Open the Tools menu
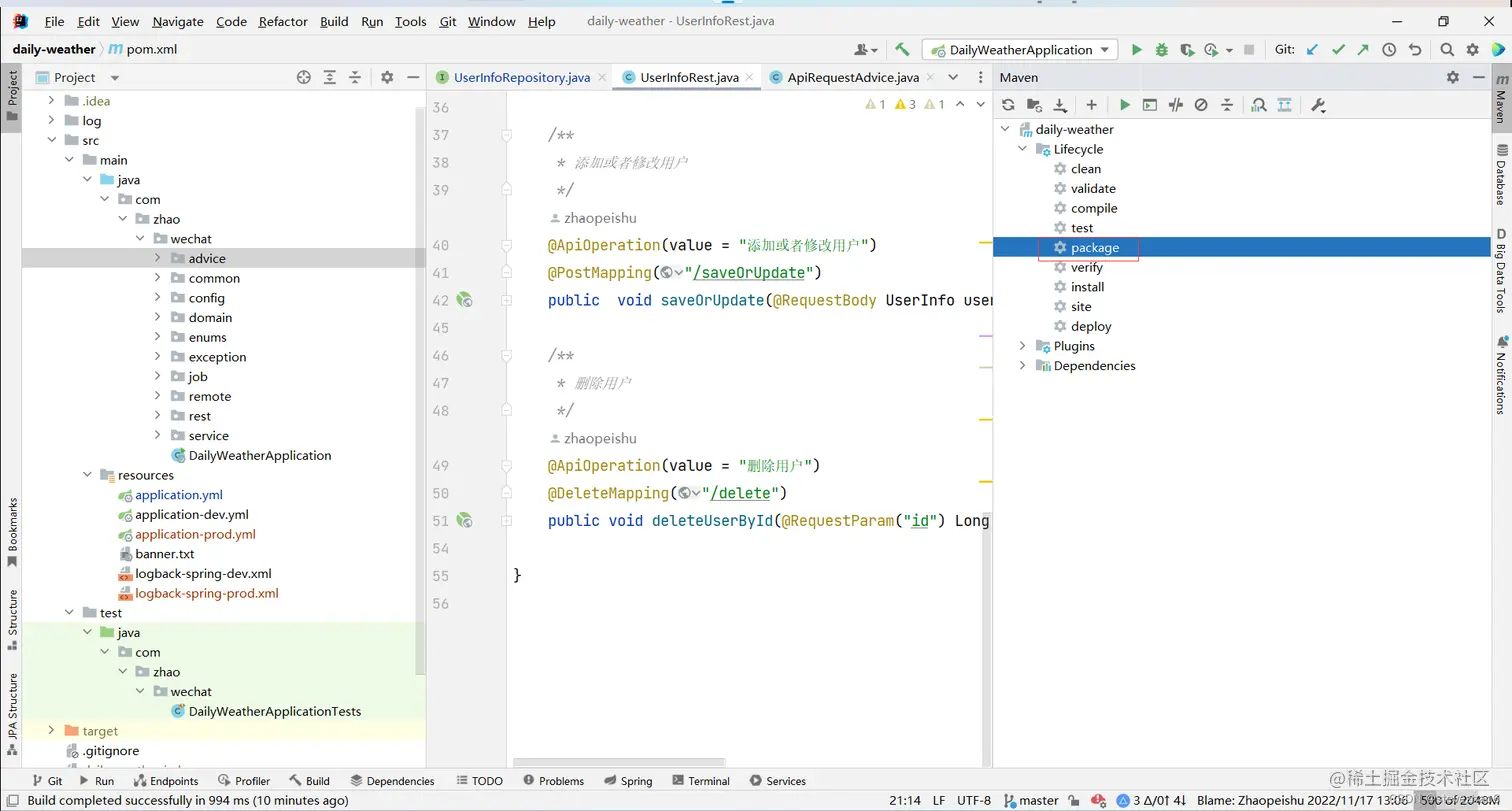1512x811 pixels. point(410,21)
